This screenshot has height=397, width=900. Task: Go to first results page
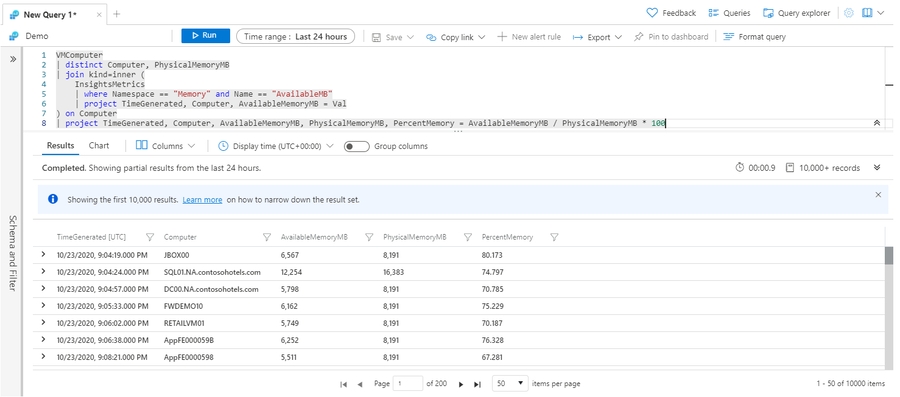click(x=344, y=384)
